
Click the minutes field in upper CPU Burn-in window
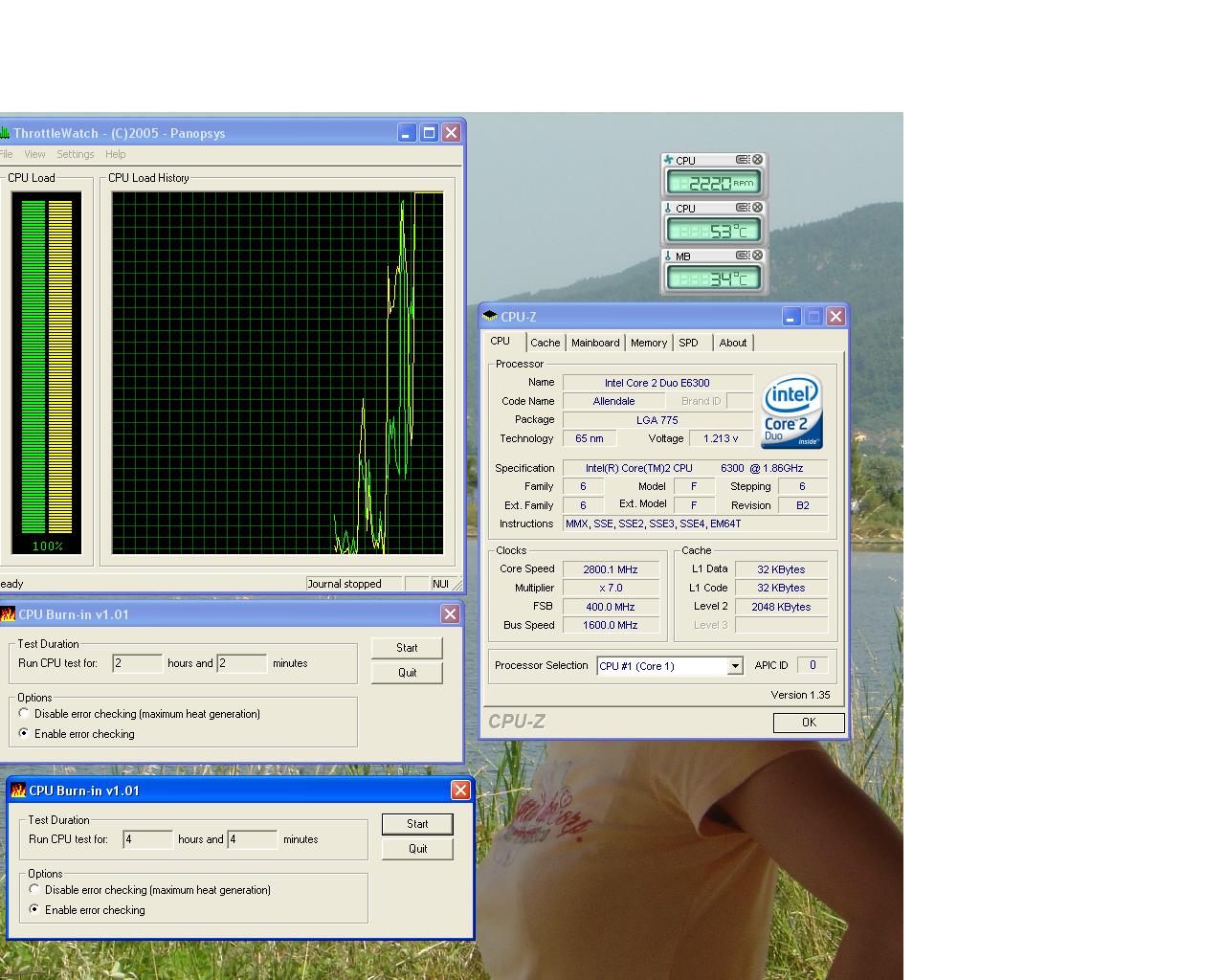[242, 663]
